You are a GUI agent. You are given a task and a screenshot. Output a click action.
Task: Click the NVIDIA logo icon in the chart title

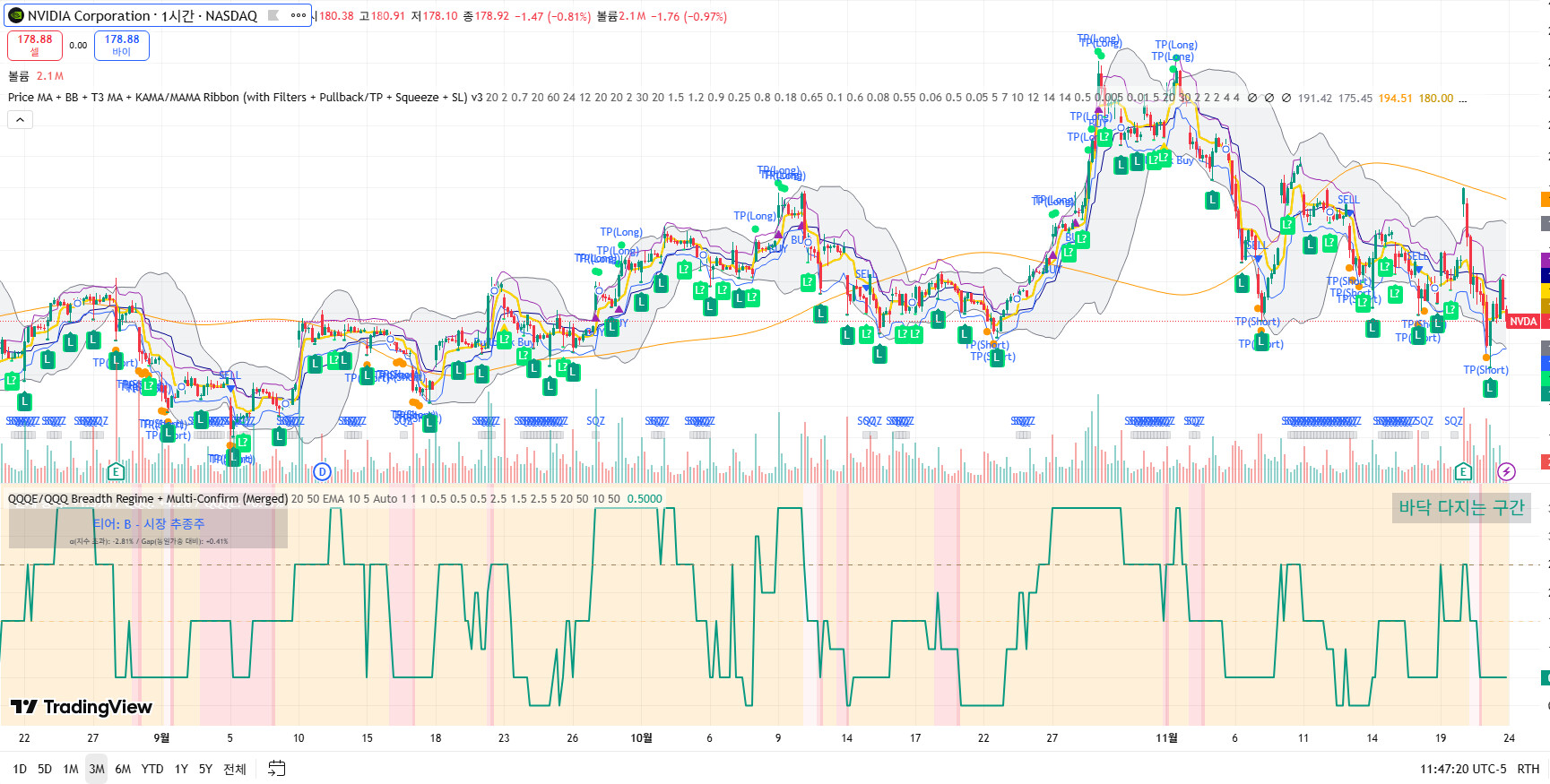click(16, 15)
